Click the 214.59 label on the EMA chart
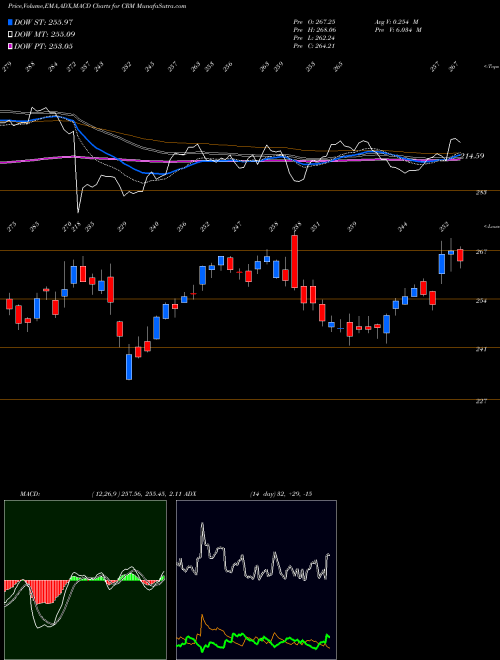 coord(473,156)
